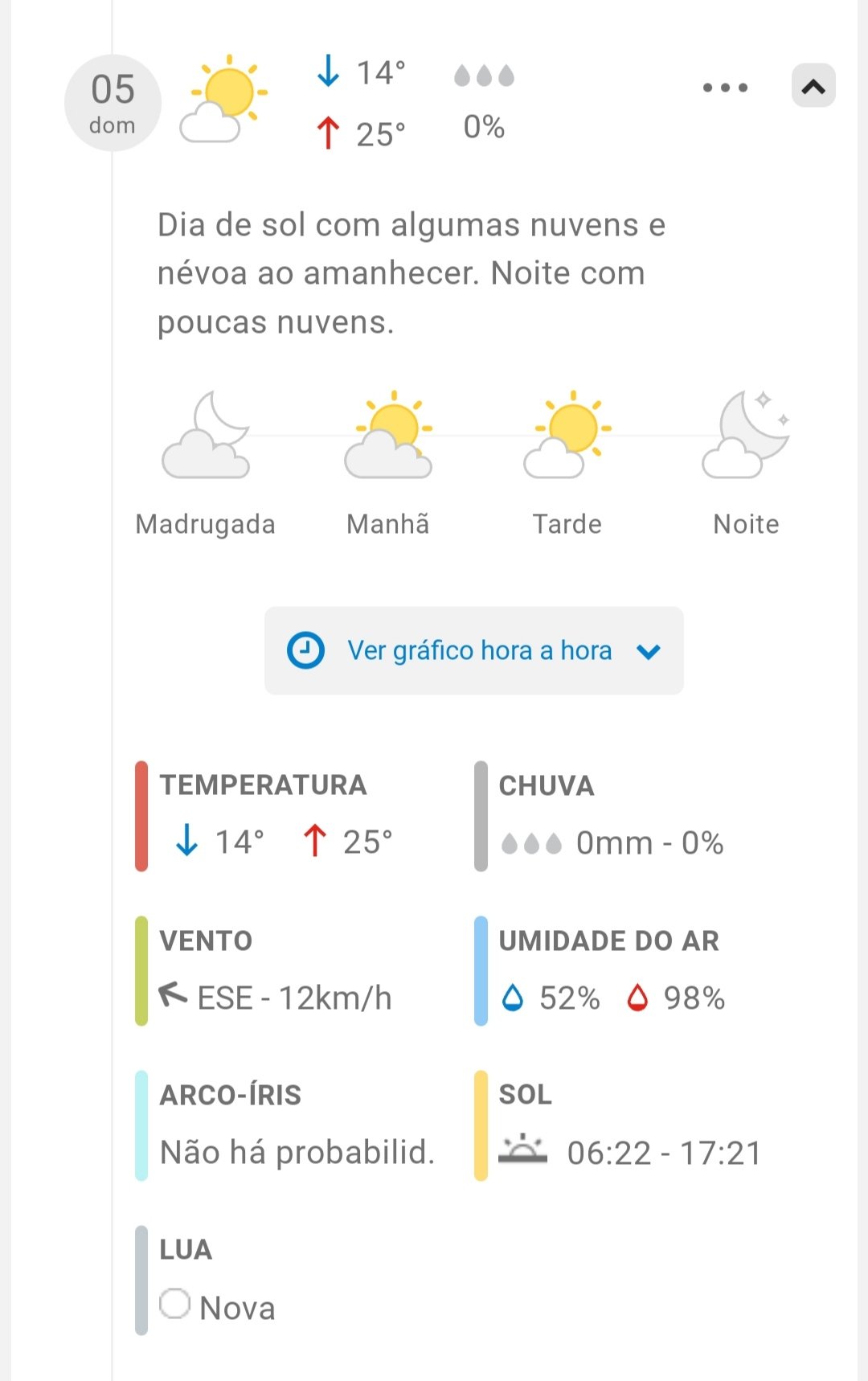Image resolution: width=868 pixels, height=1381 pixels.
Task: Tap the maximum humidity 98% drop icon
Action: point(637,998)
